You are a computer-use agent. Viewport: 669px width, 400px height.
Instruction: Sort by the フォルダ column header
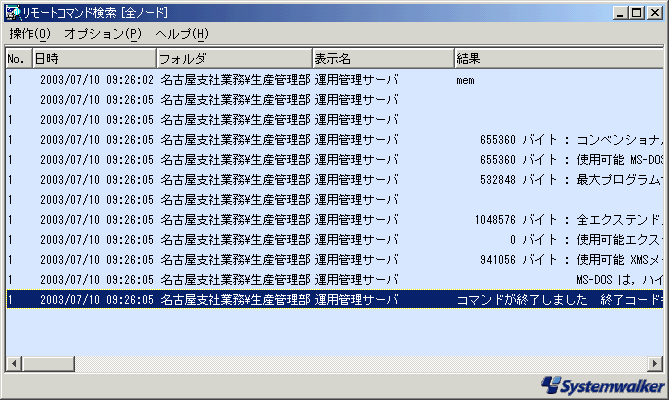[234, 58]
